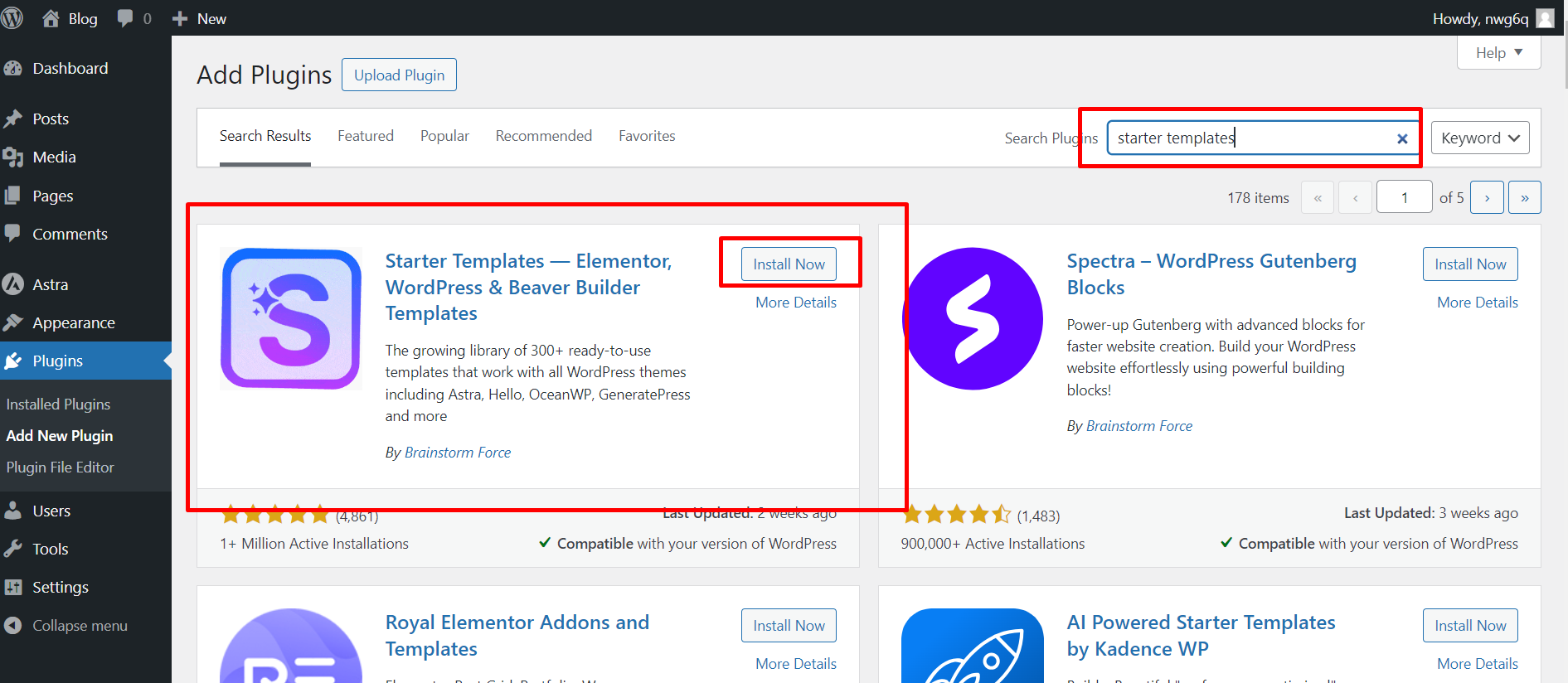Click the Astra logo icon
1568x683 pixels.
coord(13,284)
